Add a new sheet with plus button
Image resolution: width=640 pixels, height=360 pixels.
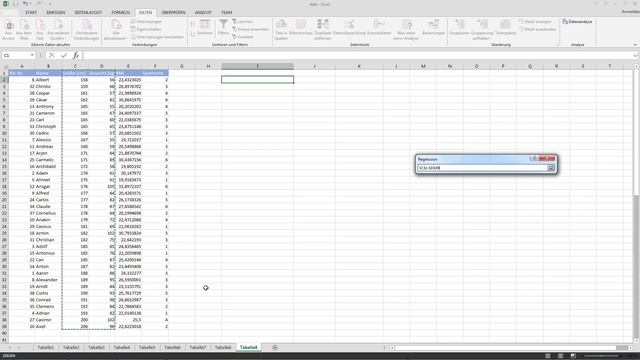tap(275, 347)
